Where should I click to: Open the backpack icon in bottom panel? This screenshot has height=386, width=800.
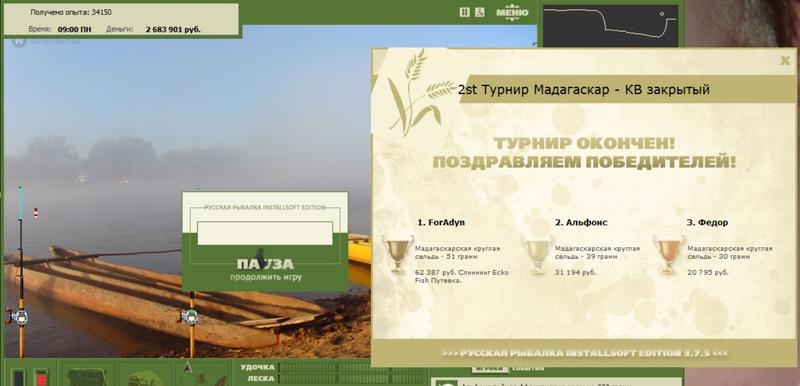click(x=86, y=377)
